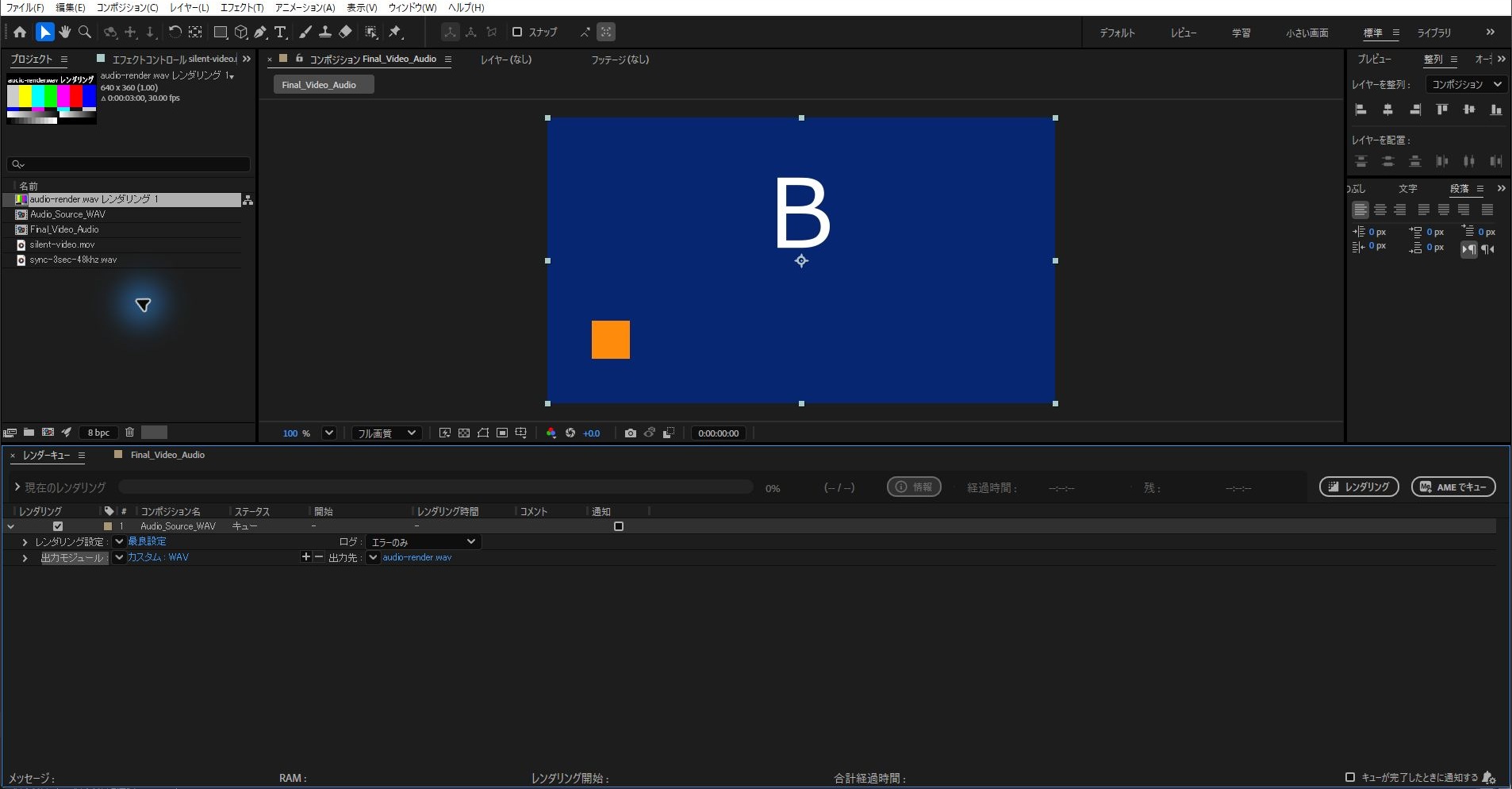Center align paragraph text

(1380, 210)
